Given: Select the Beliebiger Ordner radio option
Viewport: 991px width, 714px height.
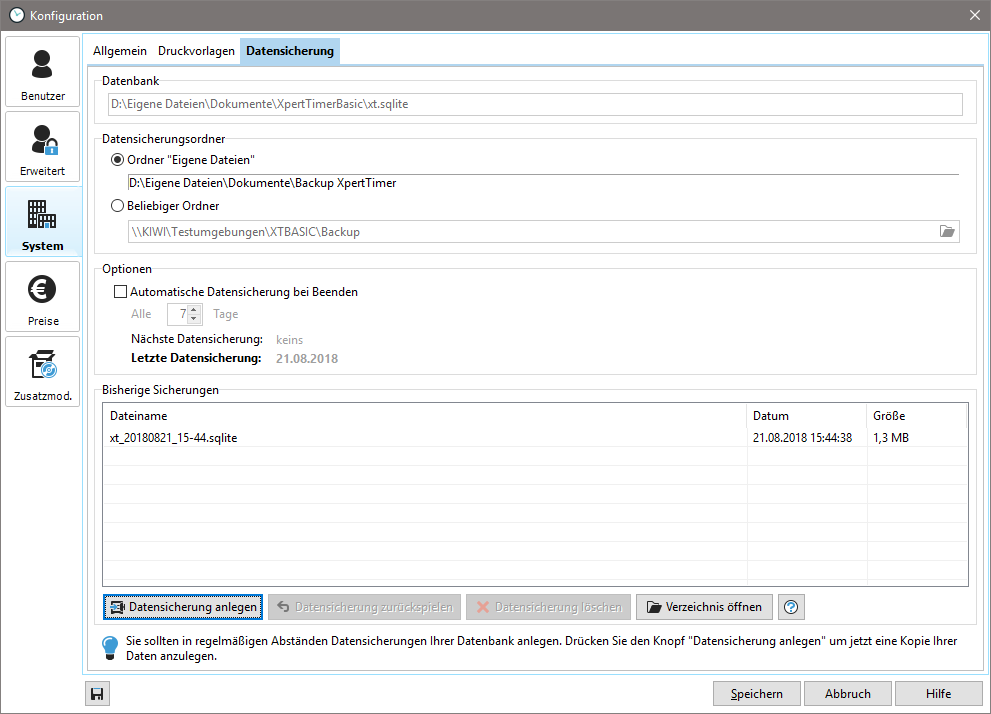Looking at the screenshot, I should [x=118, y=206].
